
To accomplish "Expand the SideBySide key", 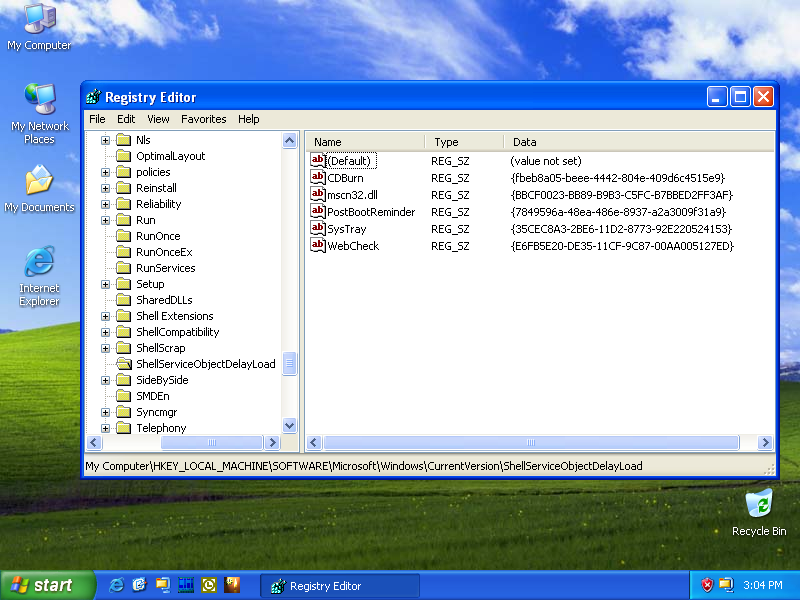I will pyautogui.click(x=105, y=380).
